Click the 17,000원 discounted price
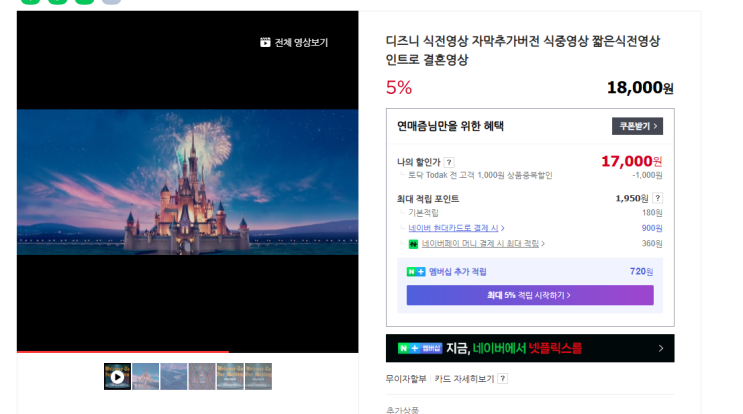 point(631,162)
